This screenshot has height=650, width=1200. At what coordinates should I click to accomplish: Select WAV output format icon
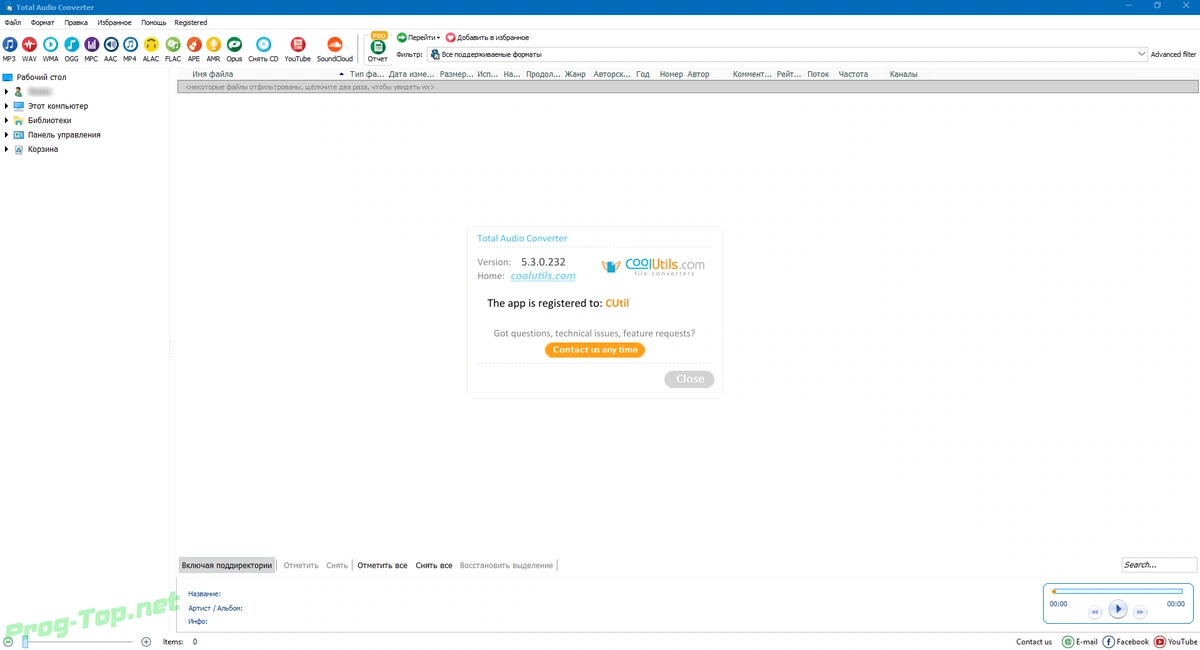tap(29, 48)
